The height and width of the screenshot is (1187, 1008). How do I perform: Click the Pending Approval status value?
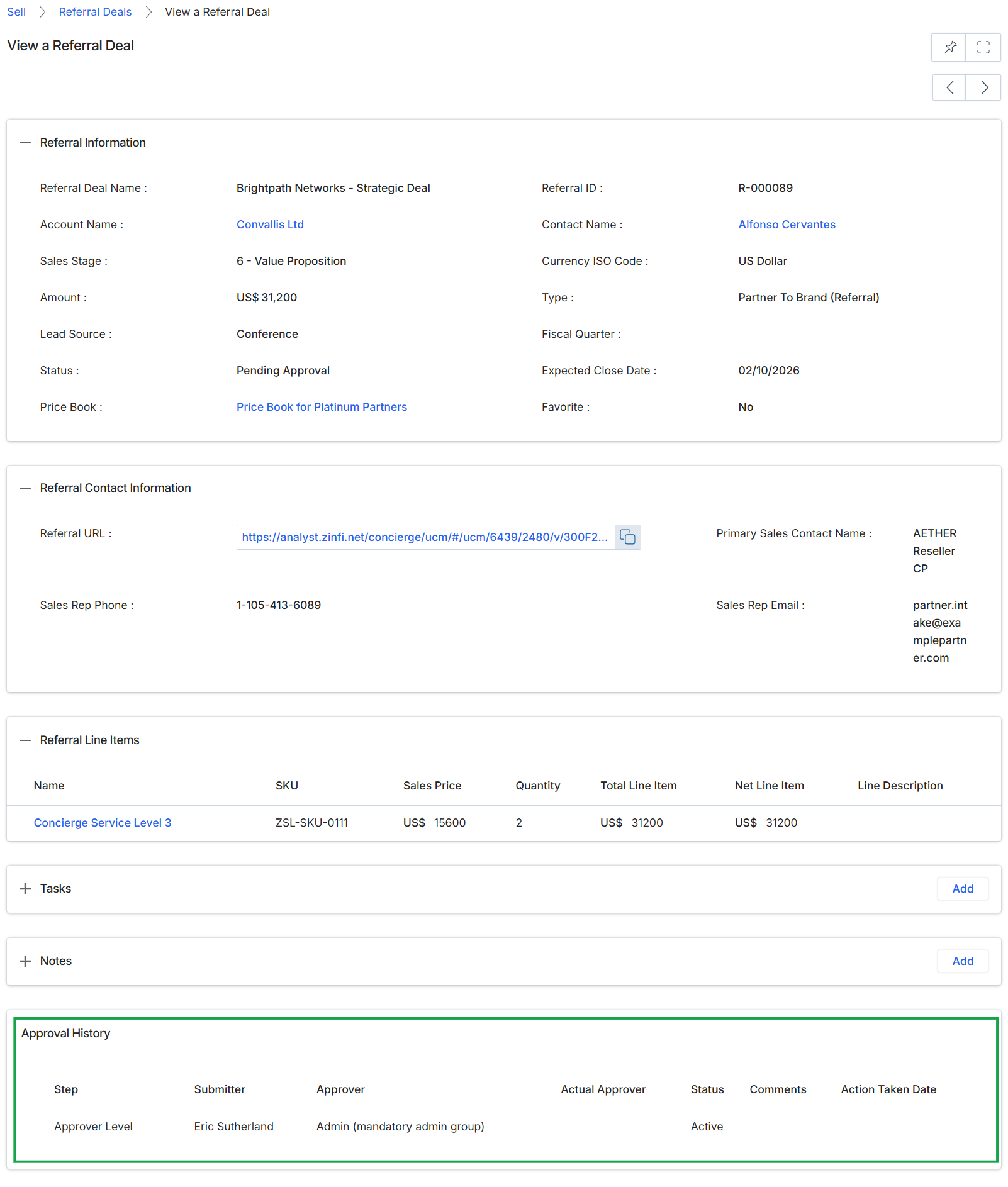point(283,371)
